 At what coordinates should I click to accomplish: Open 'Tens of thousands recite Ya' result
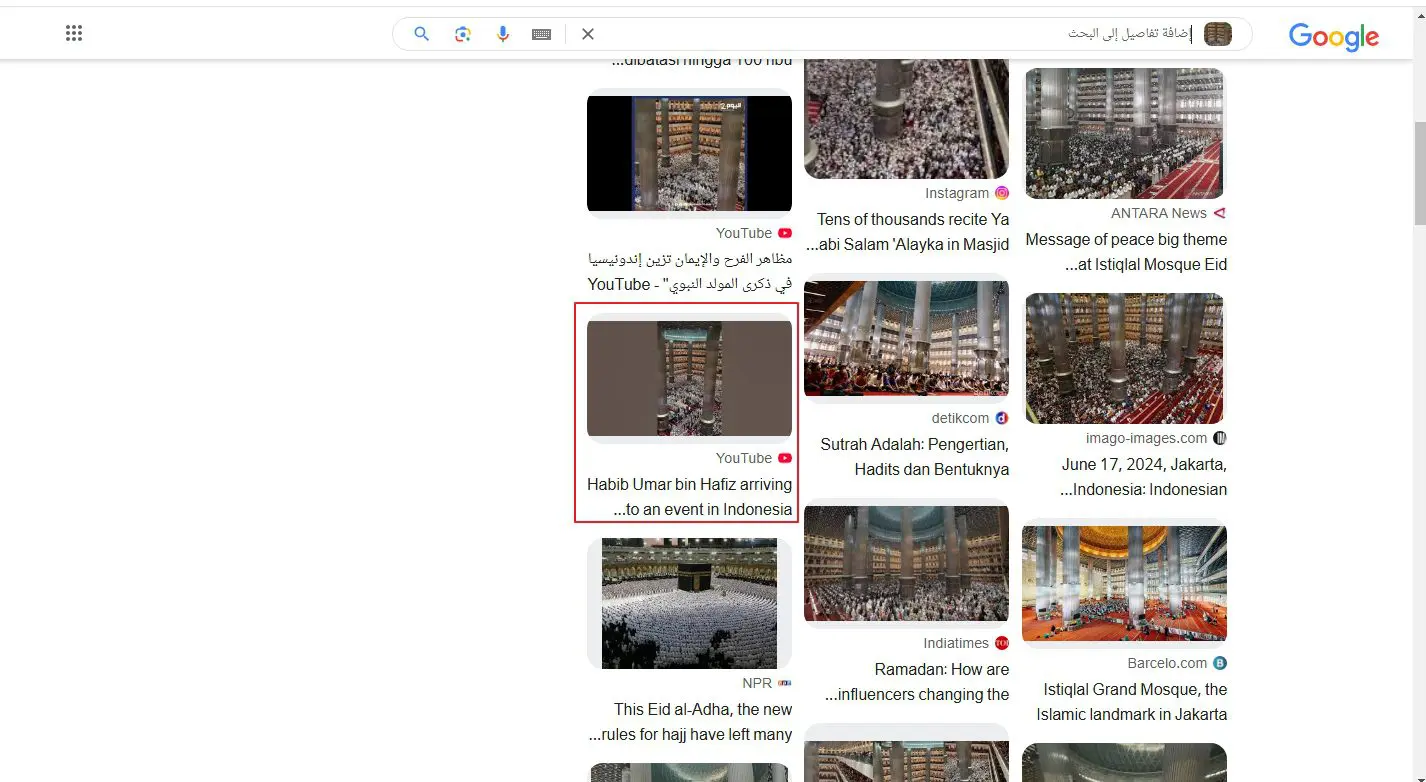tap(907, 232)
